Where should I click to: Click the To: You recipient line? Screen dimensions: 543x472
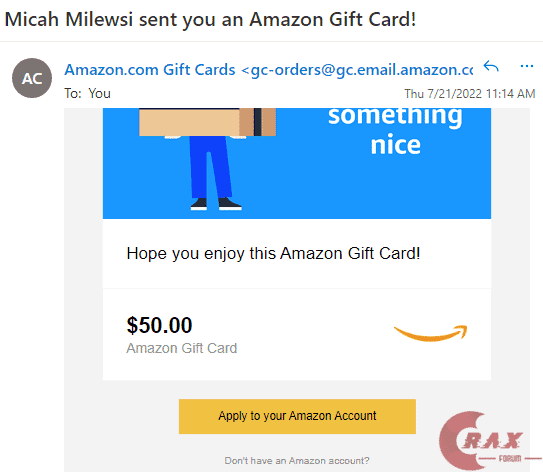click(x=87, y=93)
